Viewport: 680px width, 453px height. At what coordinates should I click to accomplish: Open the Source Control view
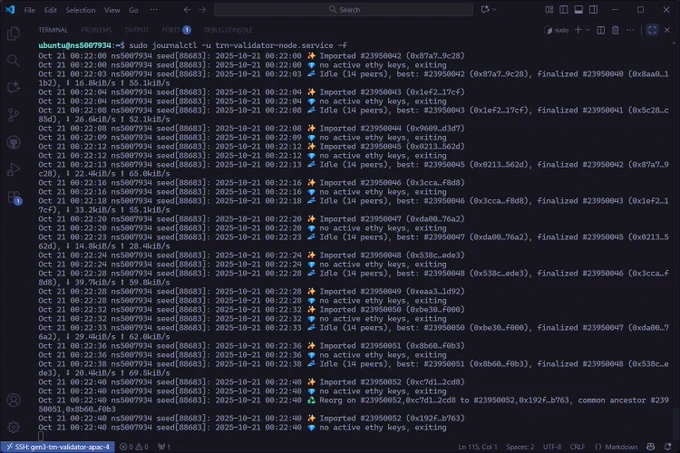point(13,115)
